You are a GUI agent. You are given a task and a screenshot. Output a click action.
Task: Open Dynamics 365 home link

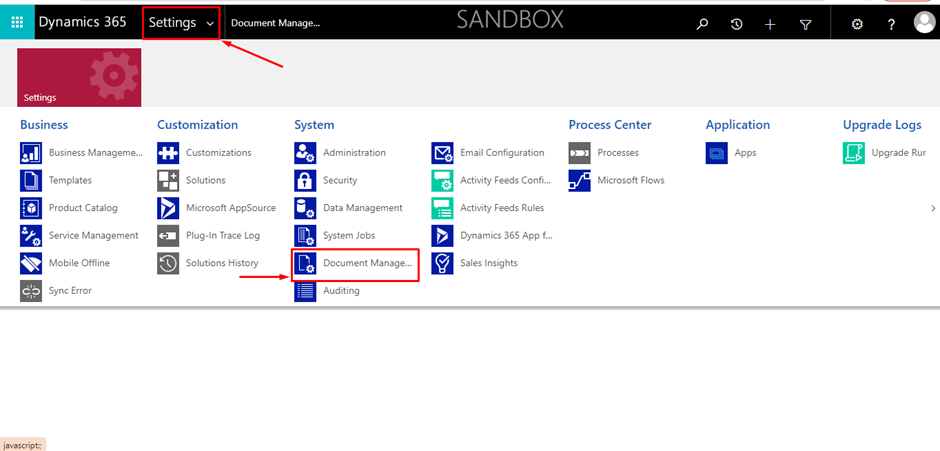[83, 22]
